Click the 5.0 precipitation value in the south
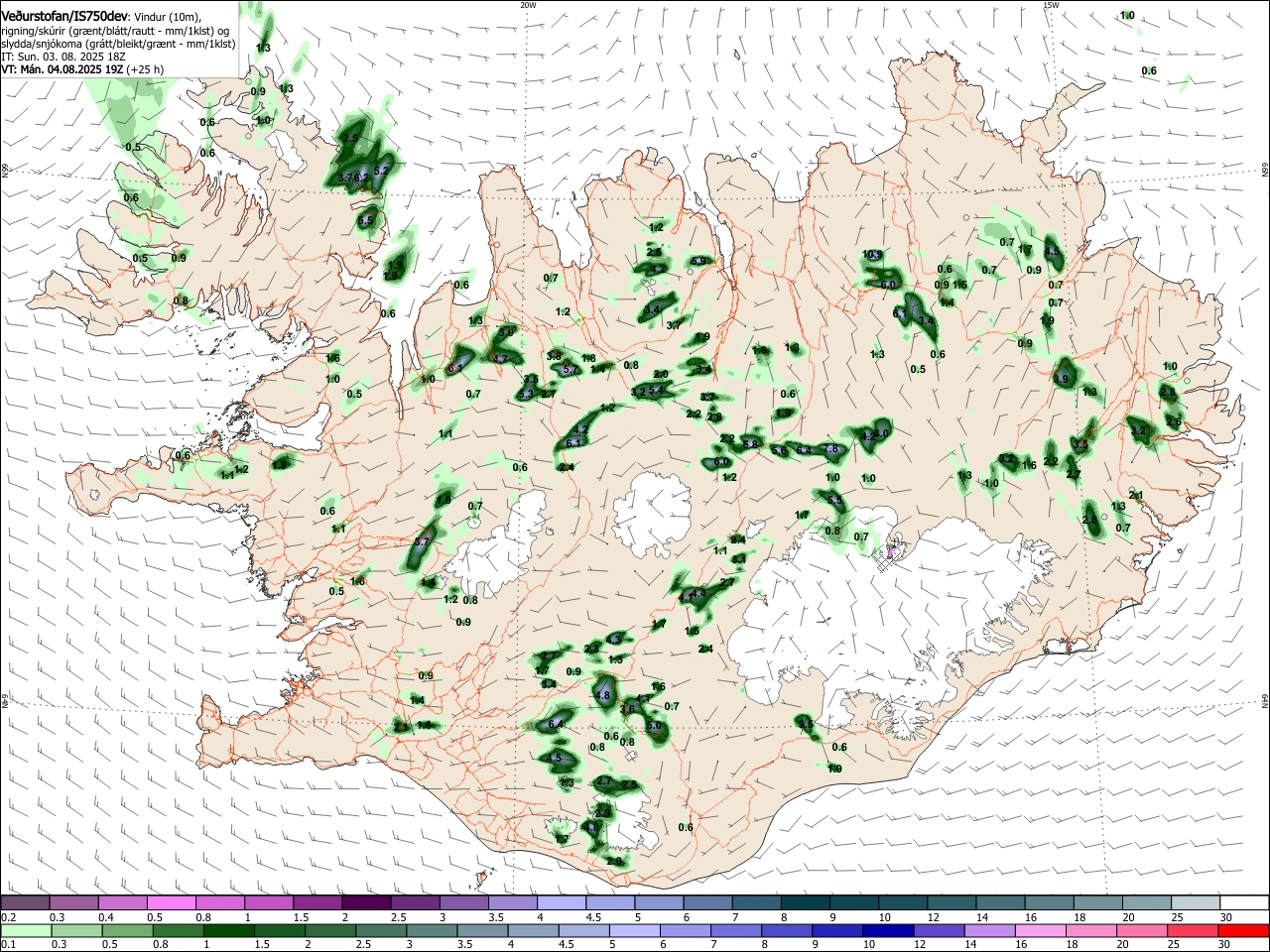1270x952 pixels. [x=654, y=726]
